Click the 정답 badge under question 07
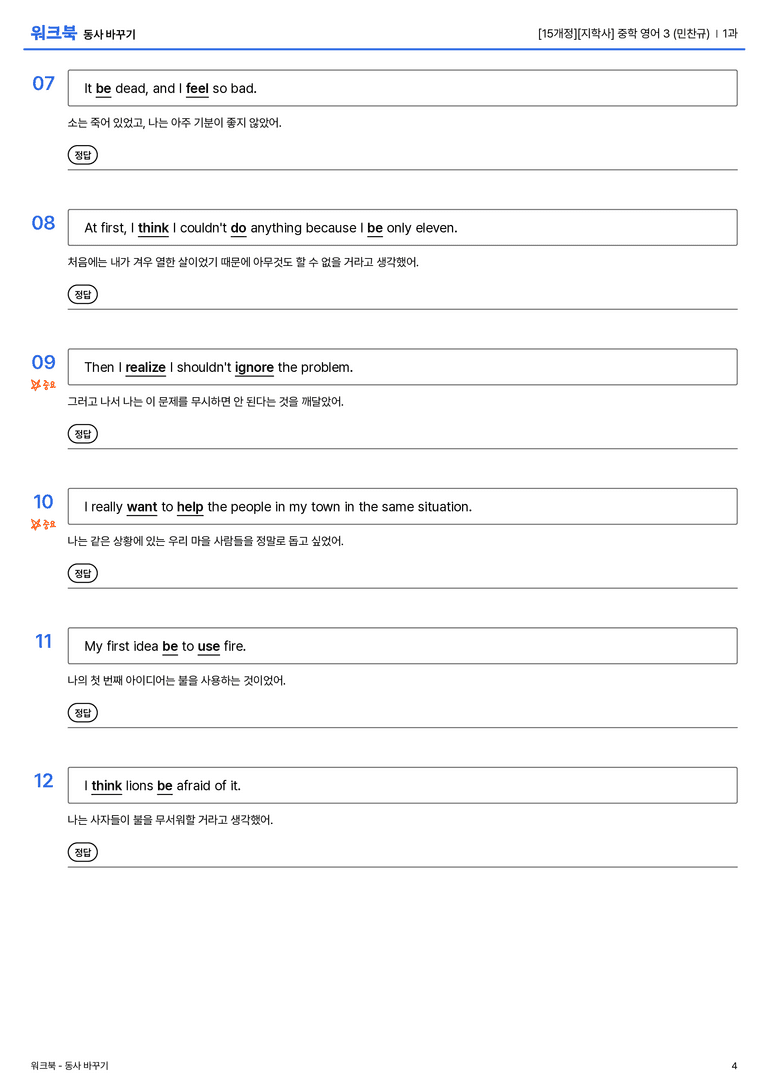768x1087 pixels. click(x=82, y=155)
